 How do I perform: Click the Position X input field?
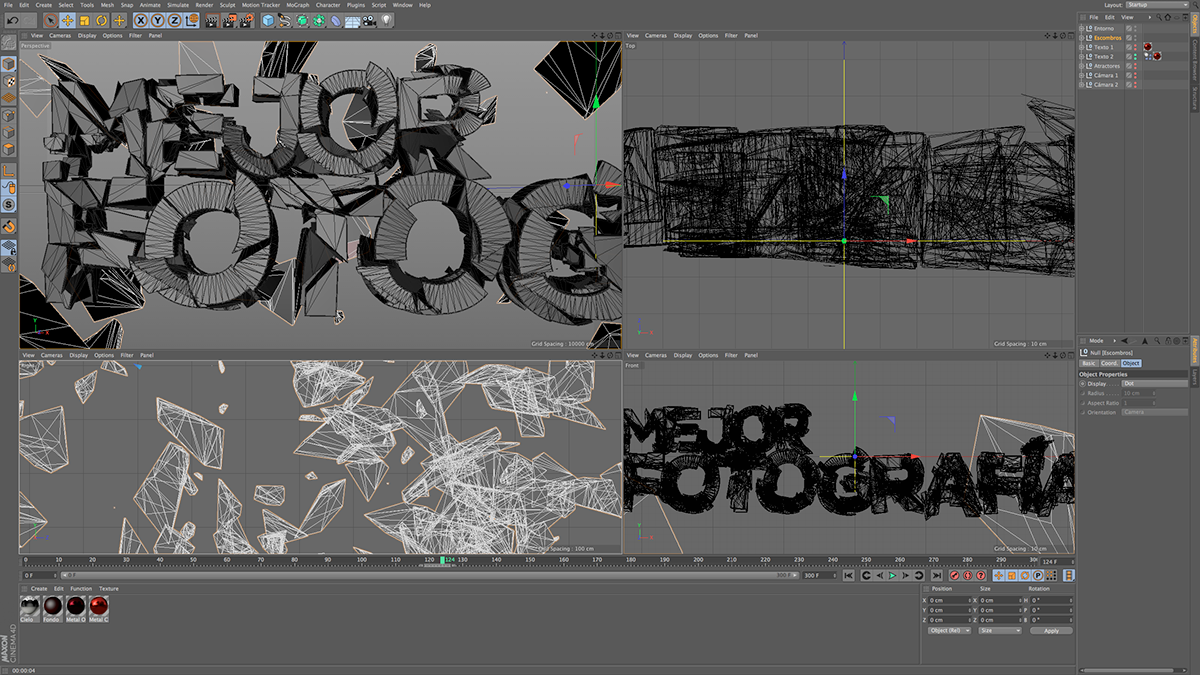pos(950,600)
